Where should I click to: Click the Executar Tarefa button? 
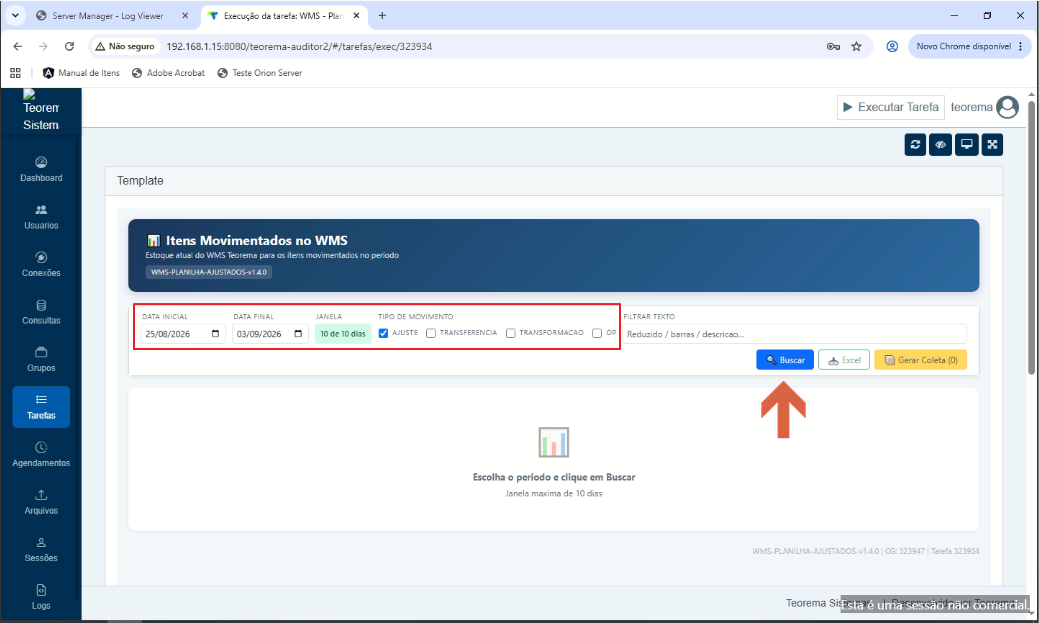click(x=891, y=107)
